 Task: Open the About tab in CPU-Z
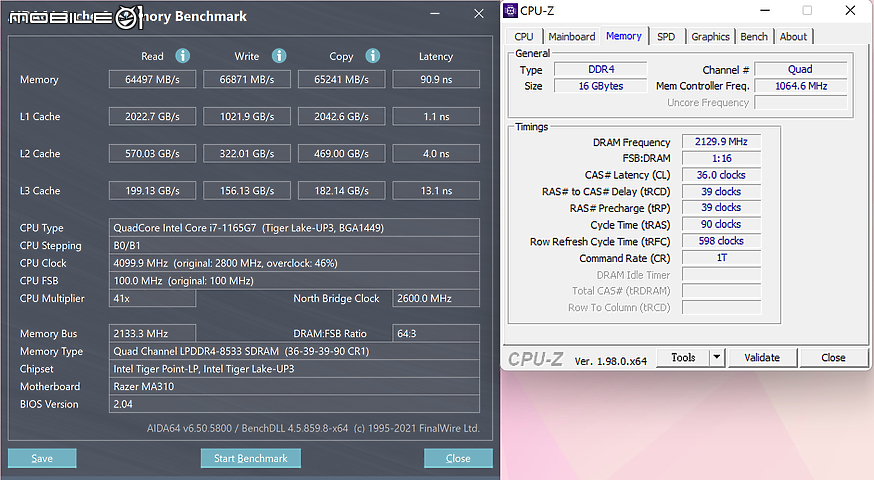(793, 36)
